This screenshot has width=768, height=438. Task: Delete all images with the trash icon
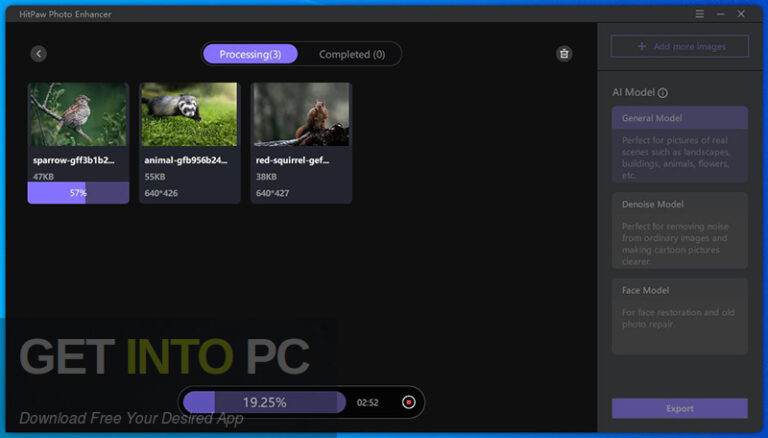[x=564, y=53]
